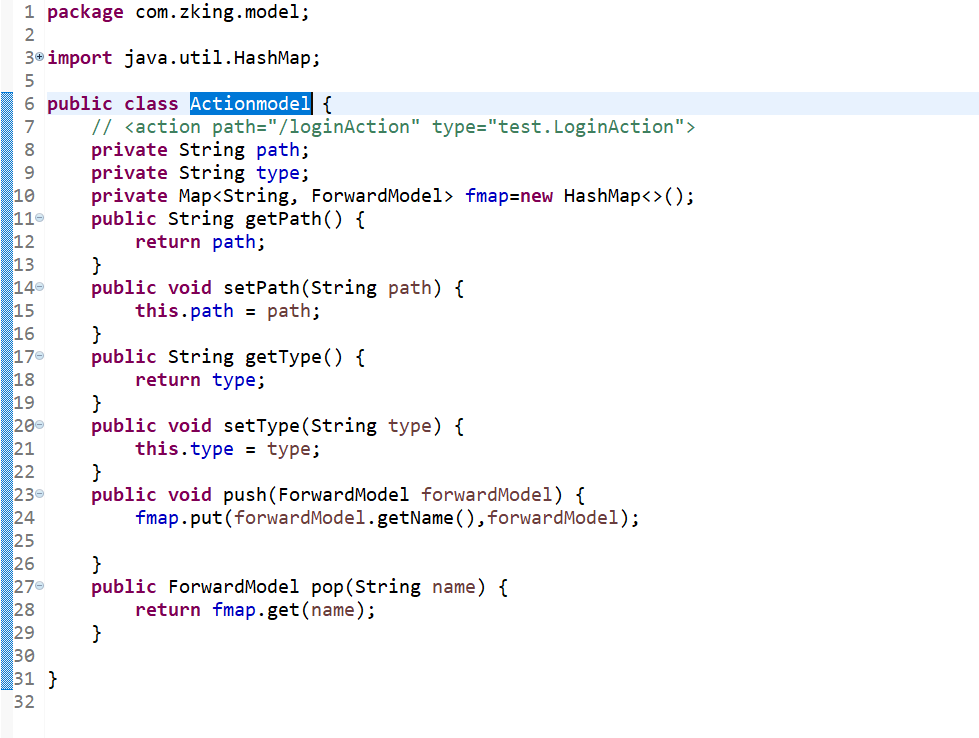Click line number 25 in the gutter

(24, 541)
